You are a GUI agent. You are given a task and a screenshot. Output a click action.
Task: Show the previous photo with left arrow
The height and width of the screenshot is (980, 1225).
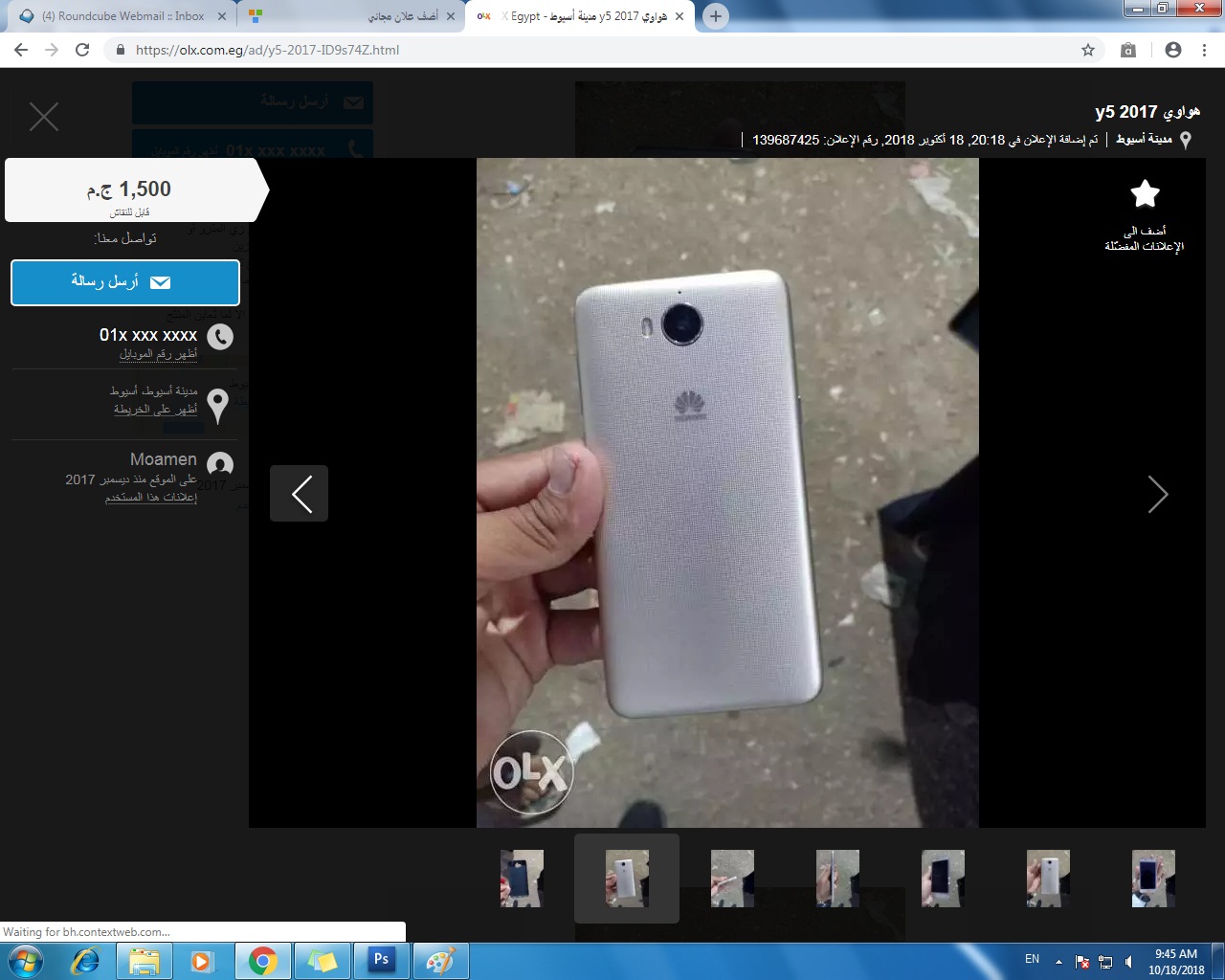click(299, 494)
